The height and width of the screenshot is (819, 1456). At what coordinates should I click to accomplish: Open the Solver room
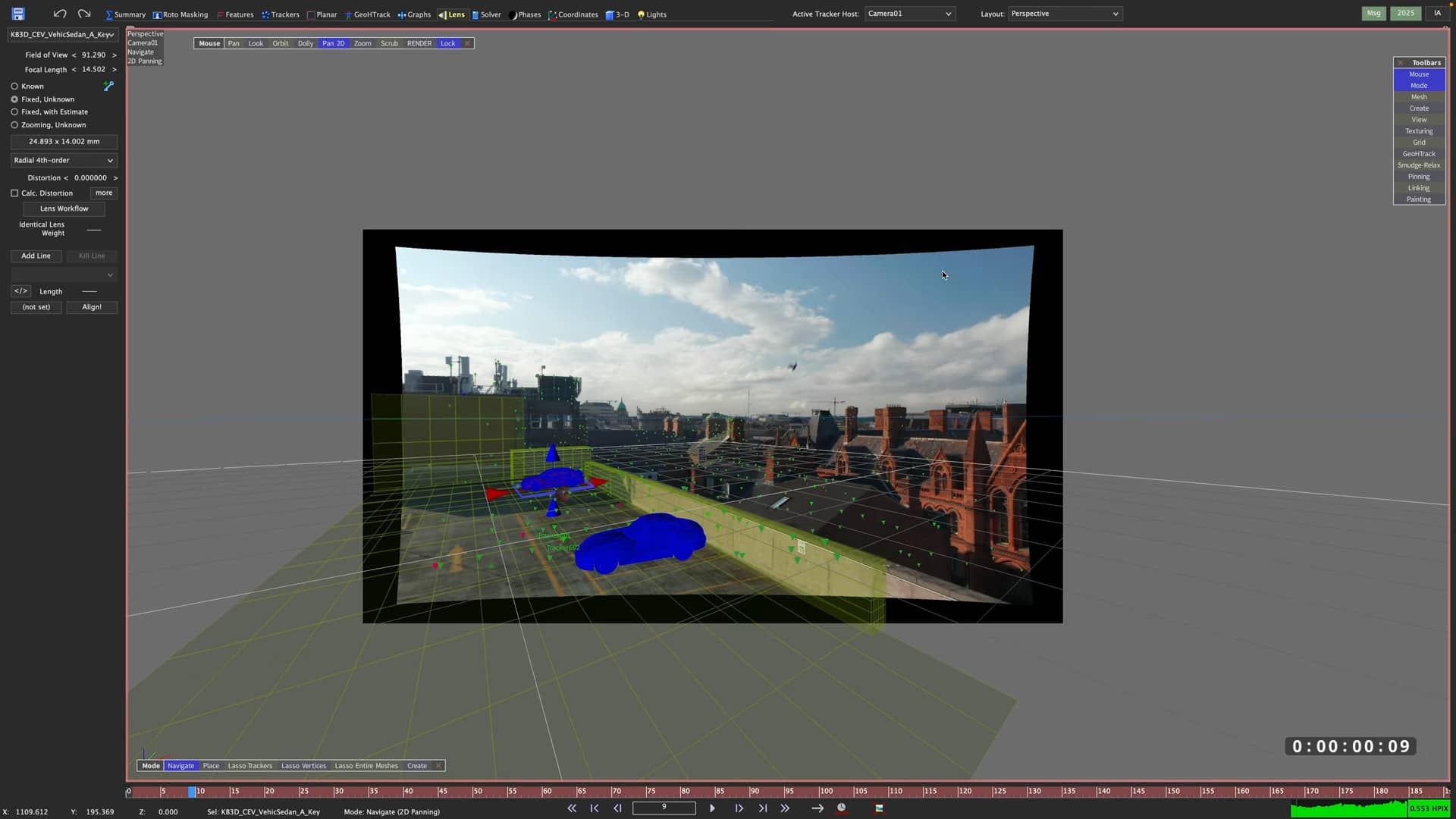click(x=486, y=14)
